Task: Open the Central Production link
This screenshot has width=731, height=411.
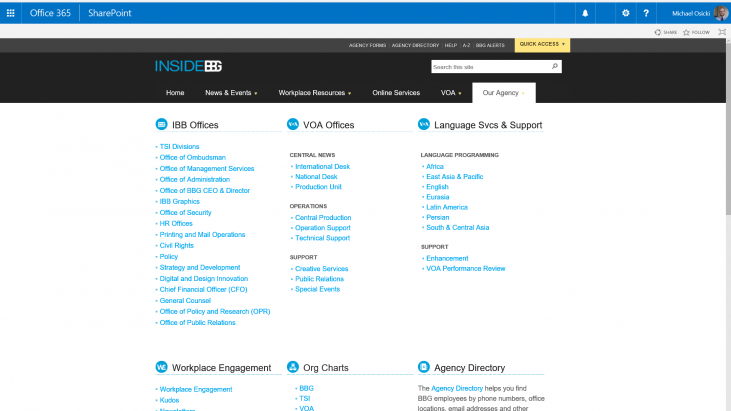Action: tap(323, 218)
